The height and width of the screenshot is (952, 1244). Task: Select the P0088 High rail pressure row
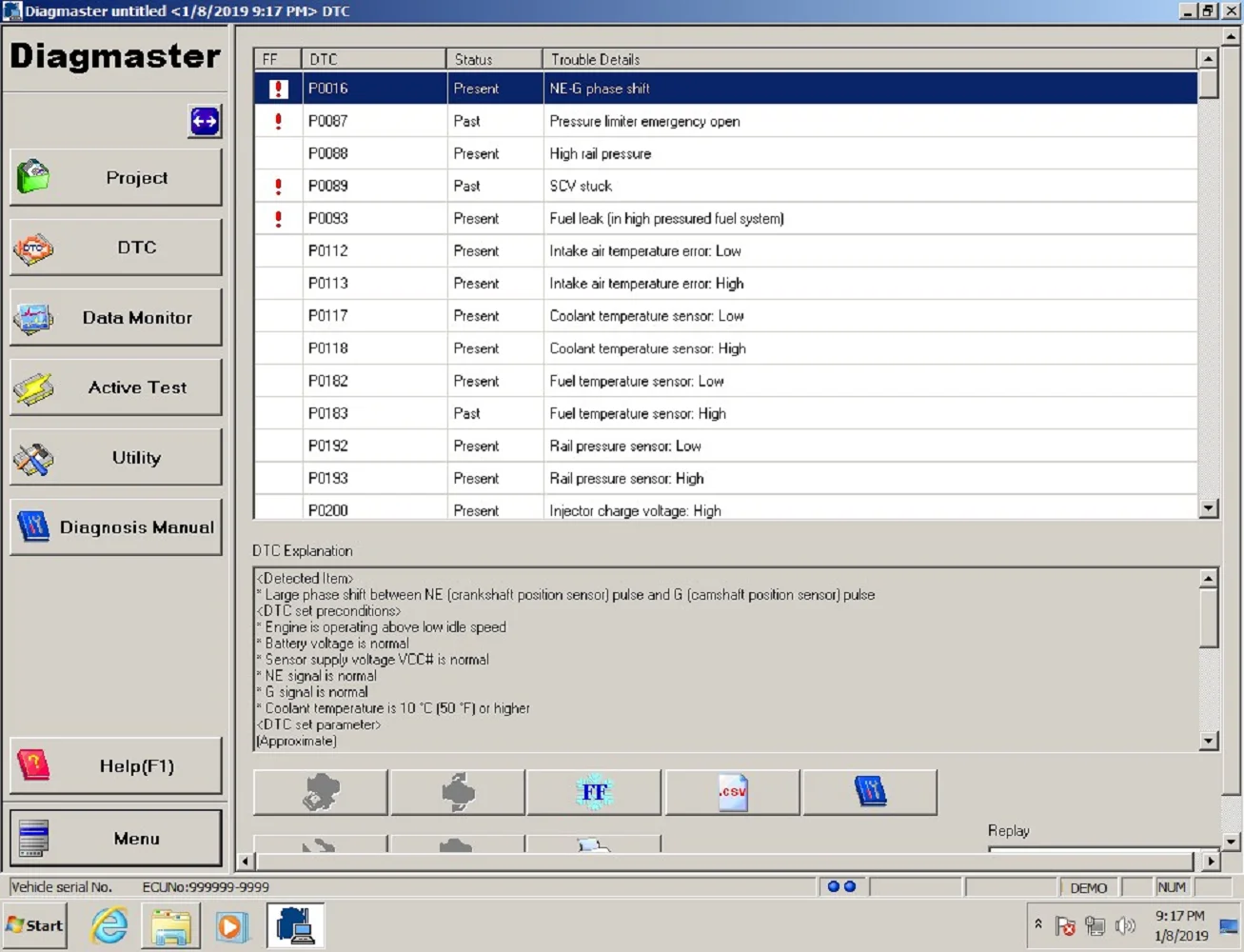coord(725,153)
